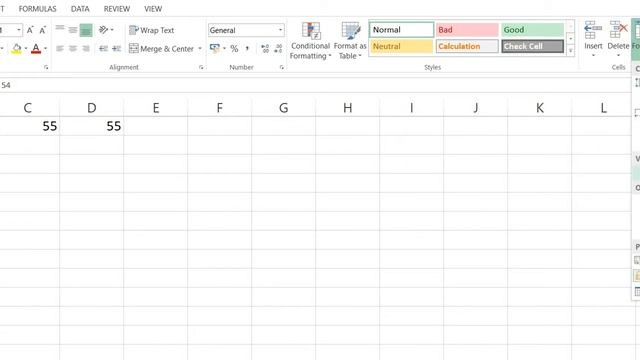Select column G header
Viewport: 640px width, 360px height.
(x=284, y=108)
